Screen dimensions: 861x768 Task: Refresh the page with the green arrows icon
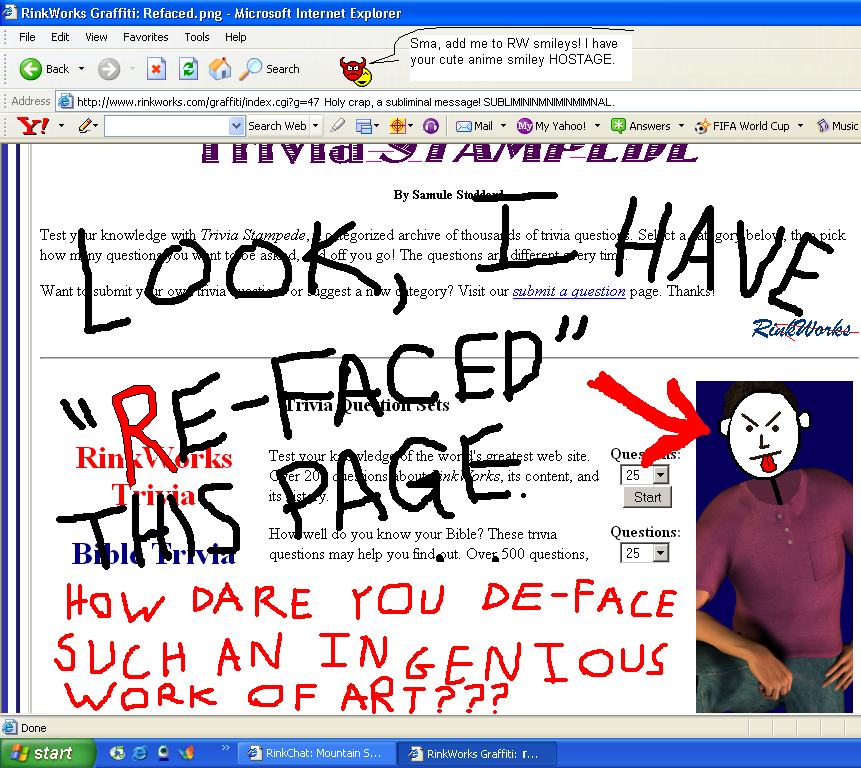(x=188, y=69)
